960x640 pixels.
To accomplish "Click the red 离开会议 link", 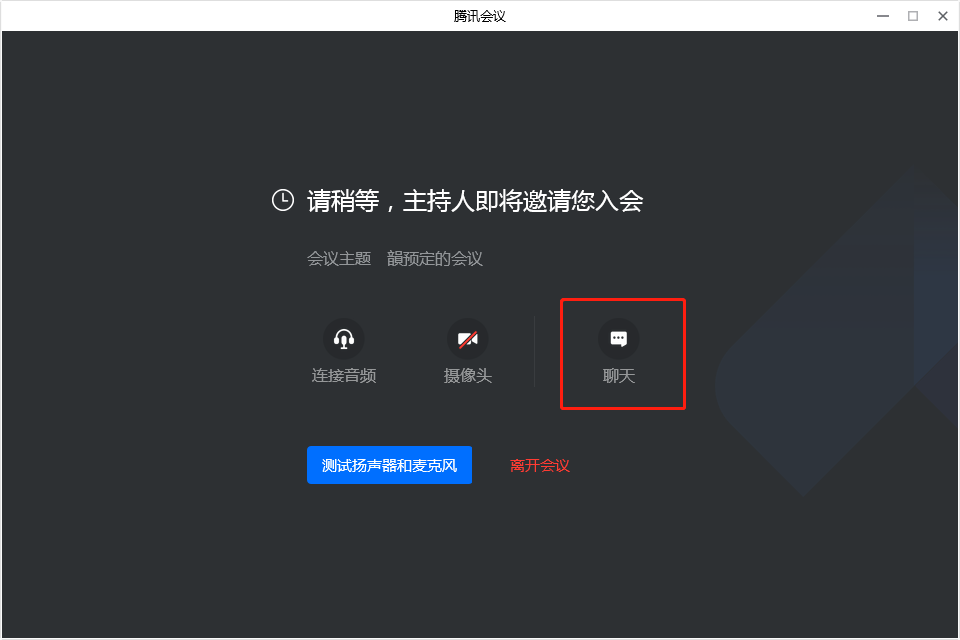I will [540, 465].
